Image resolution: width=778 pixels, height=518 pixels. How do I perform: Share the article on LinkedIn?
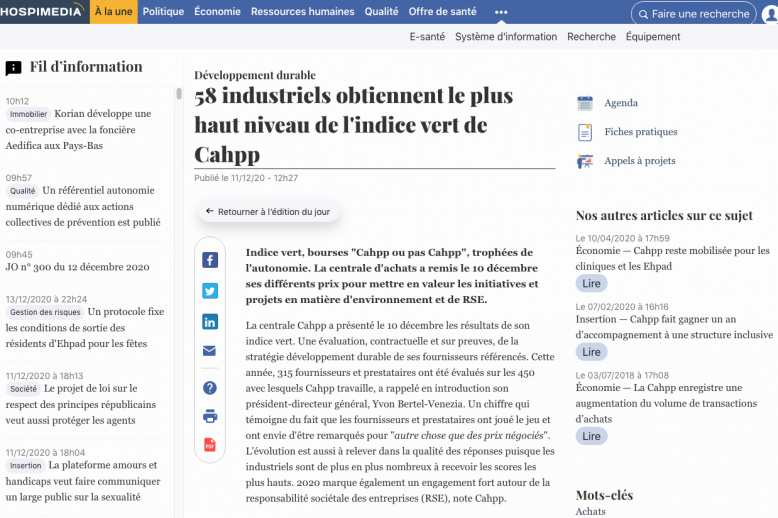tap(210, 322)
